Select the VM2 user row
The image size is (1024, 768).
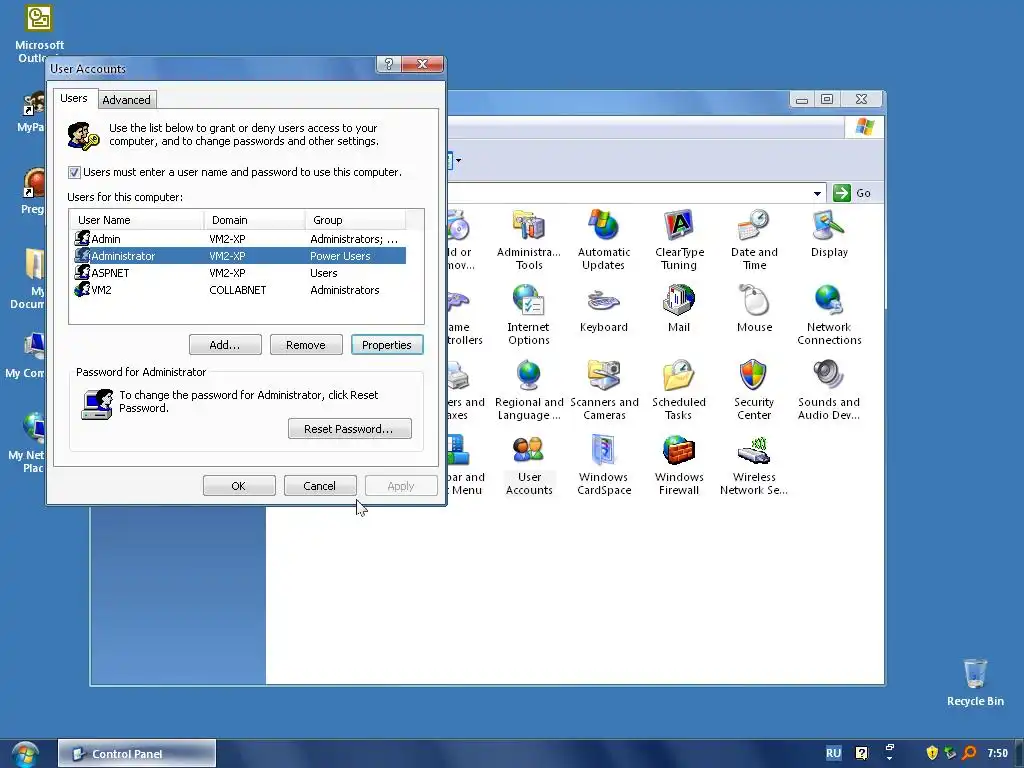[240, 290]
